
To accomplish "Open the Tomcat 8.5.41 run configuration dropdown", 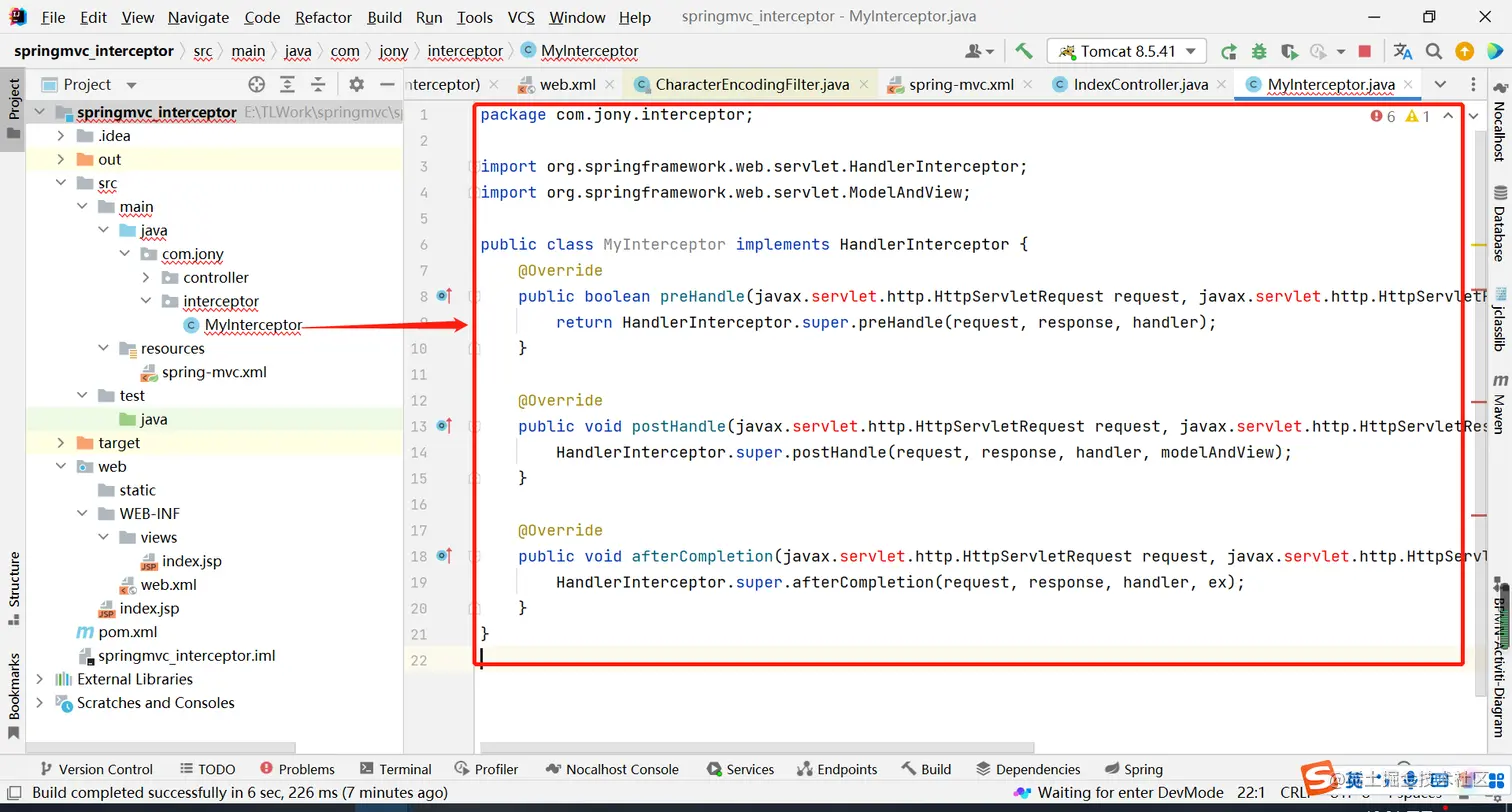I will [1127, 51].
